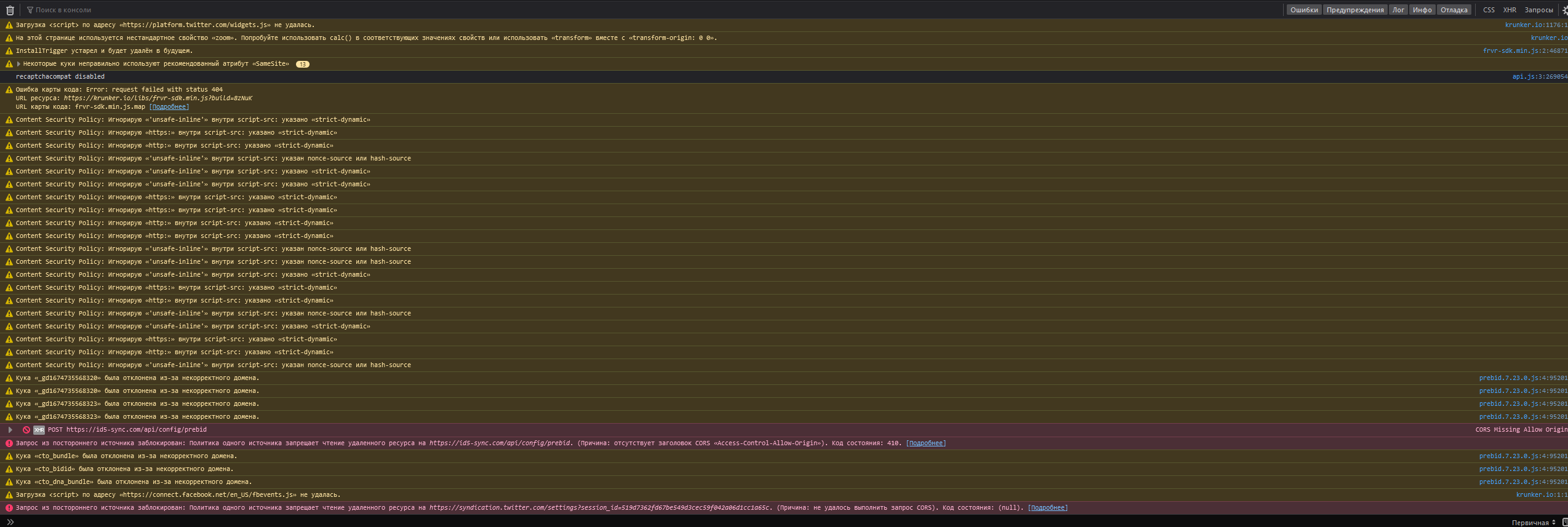
Task: Open console settings gear icon
Action: [x=1565, y=10]
